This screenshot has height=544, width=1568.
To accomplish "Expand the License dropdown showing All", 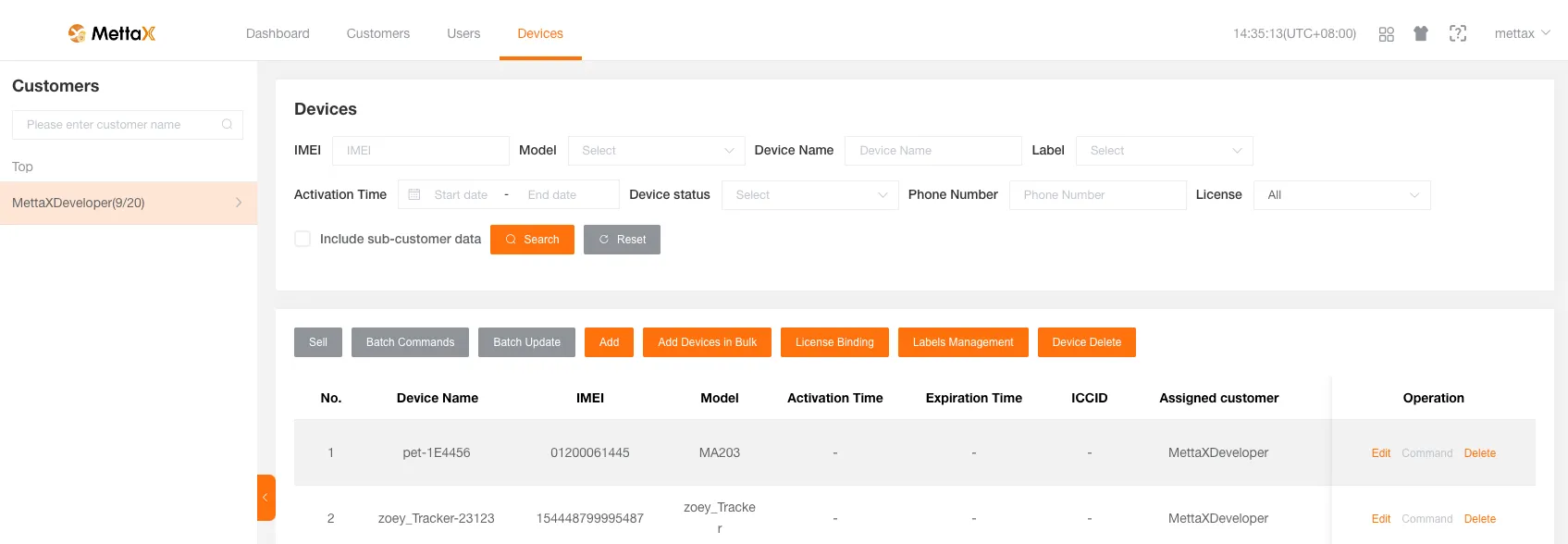I will (x=1341, y=195).
